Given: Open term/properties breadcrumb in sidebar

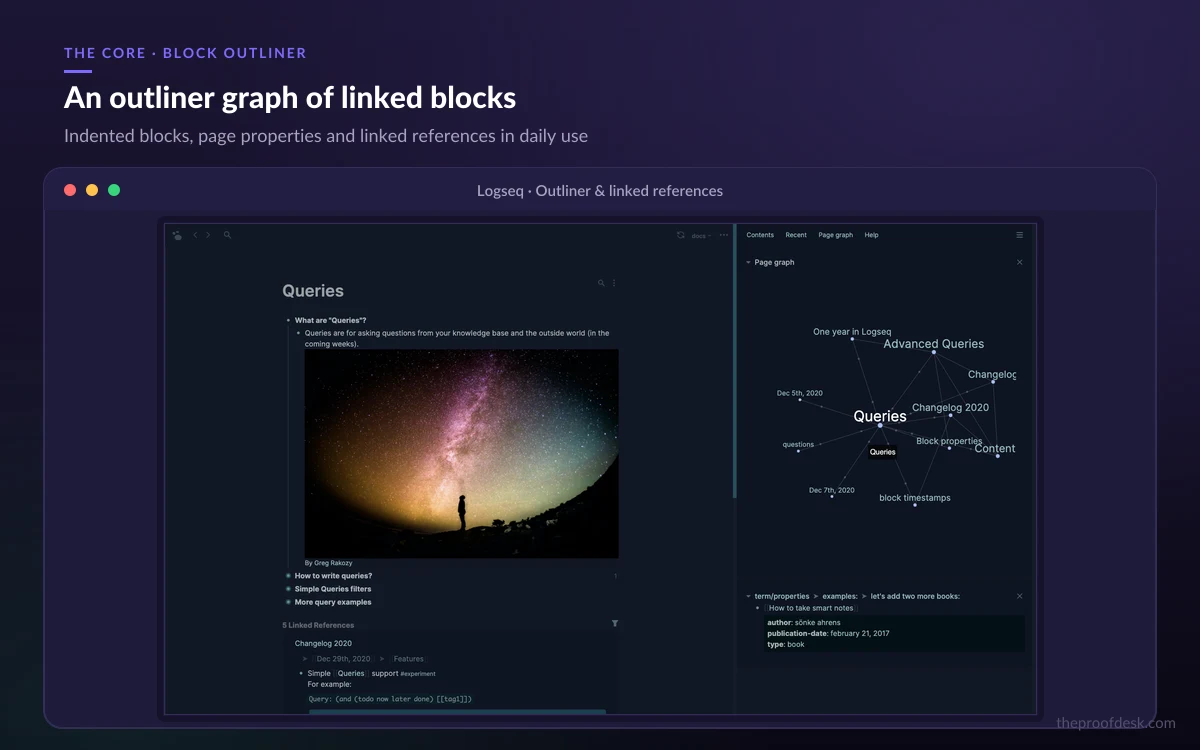Looking at the screenshot, I should (x=782, y=596).
